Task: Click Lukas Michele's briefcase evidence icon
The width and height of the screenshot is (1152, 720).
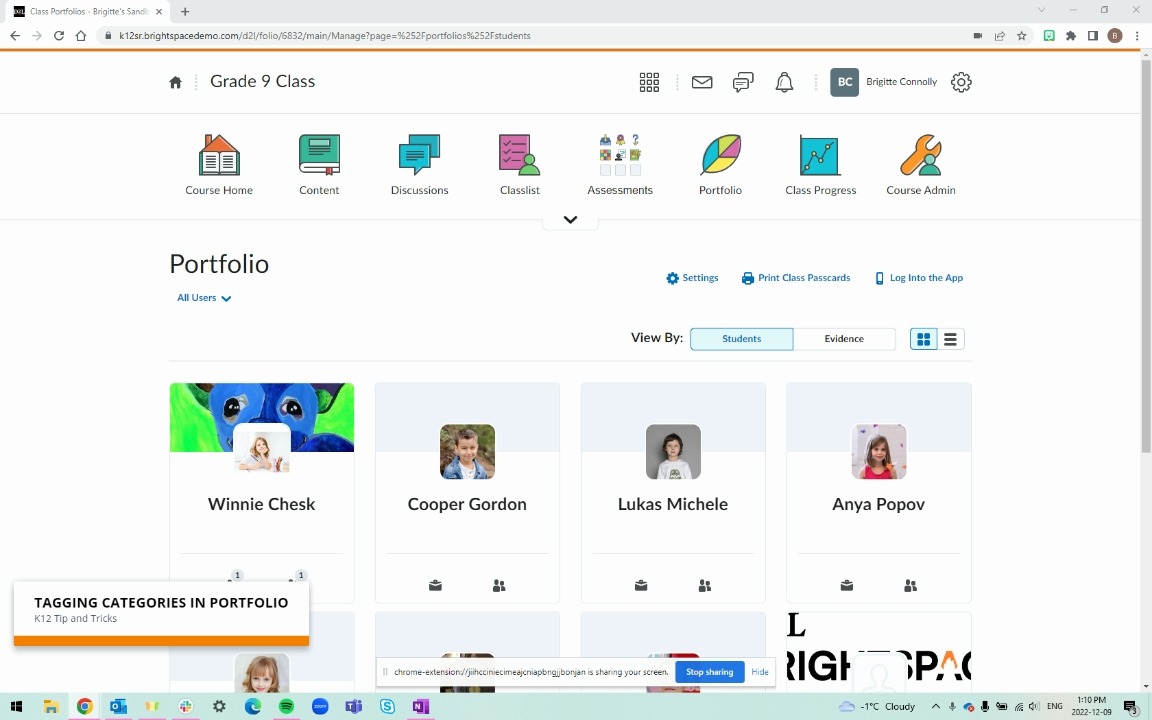Action: [641, 586]
